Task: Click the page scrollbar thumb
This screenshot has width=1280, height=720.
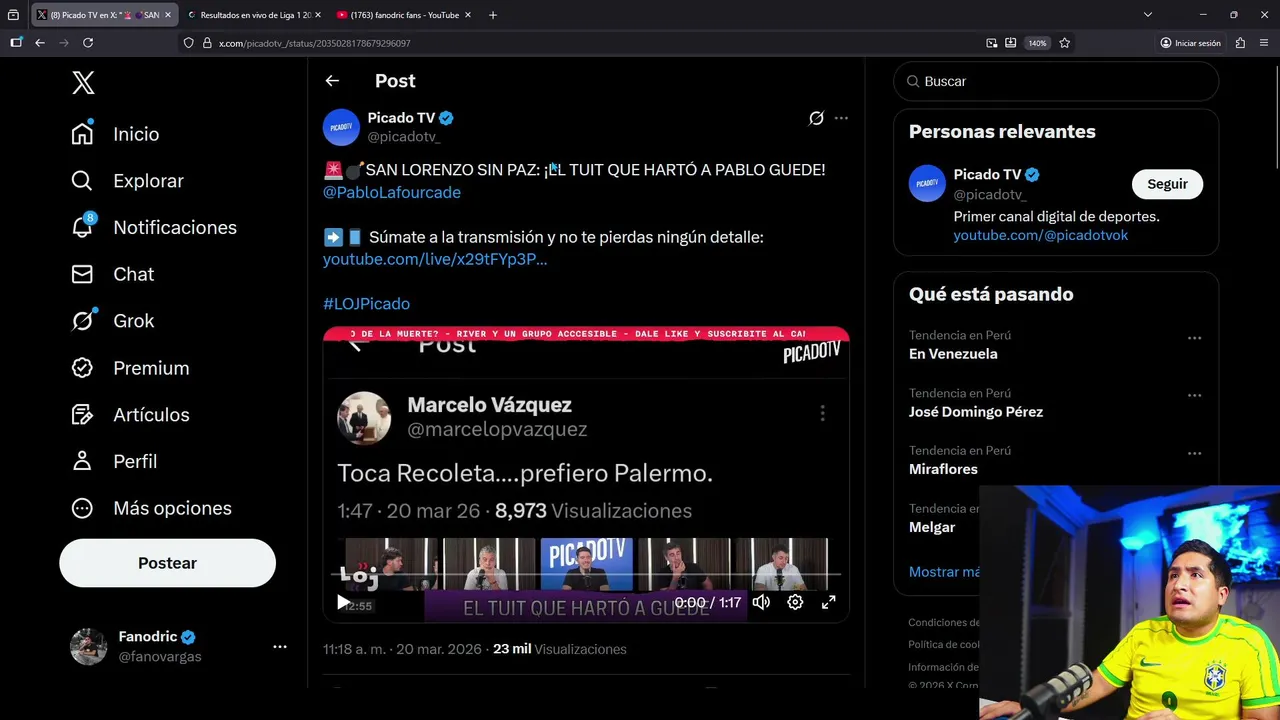Action: pyautogui.click(x=1275, y=116)
